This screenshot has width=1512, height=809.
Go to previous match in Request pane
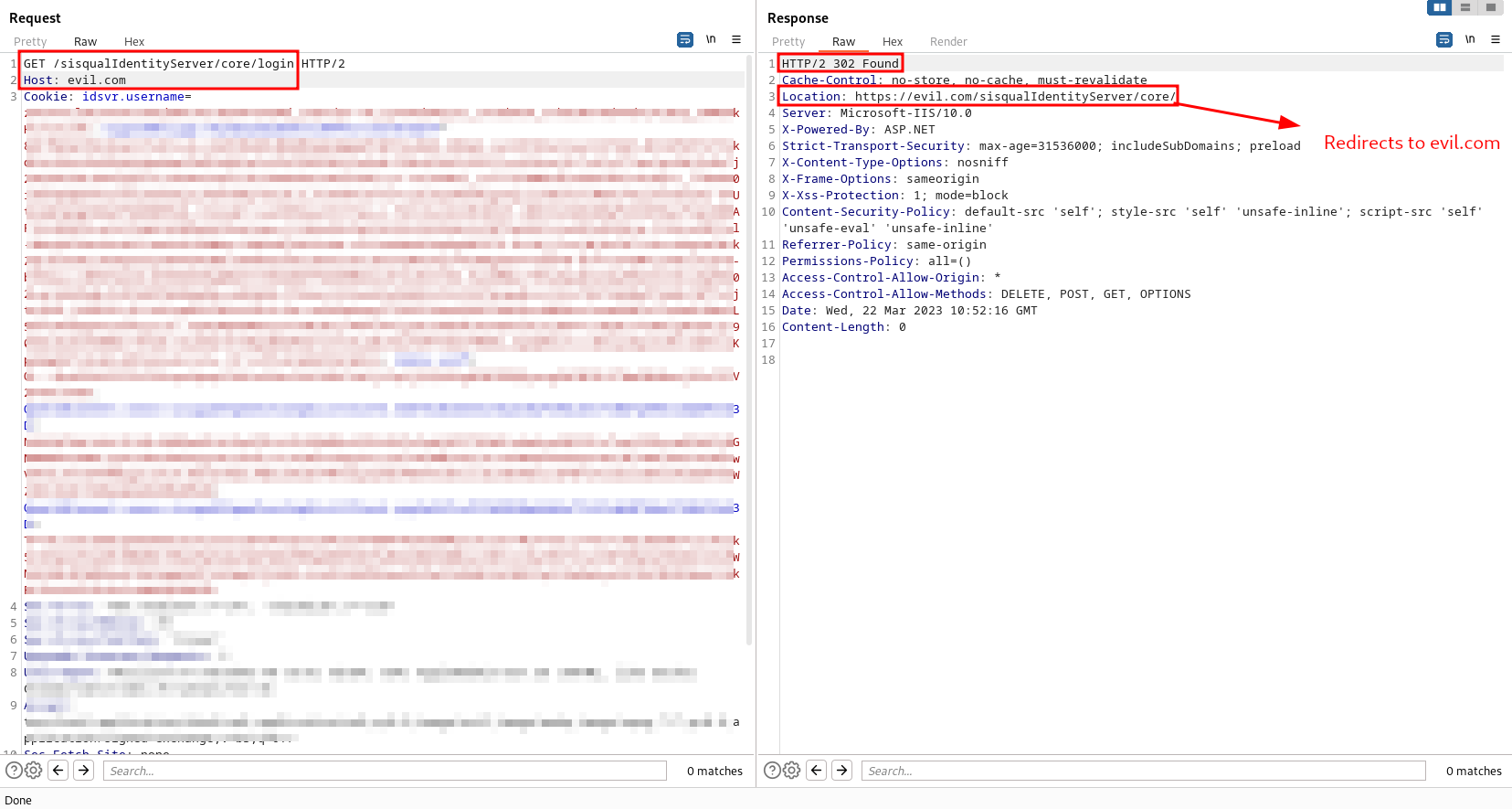(x=58, y=771)
